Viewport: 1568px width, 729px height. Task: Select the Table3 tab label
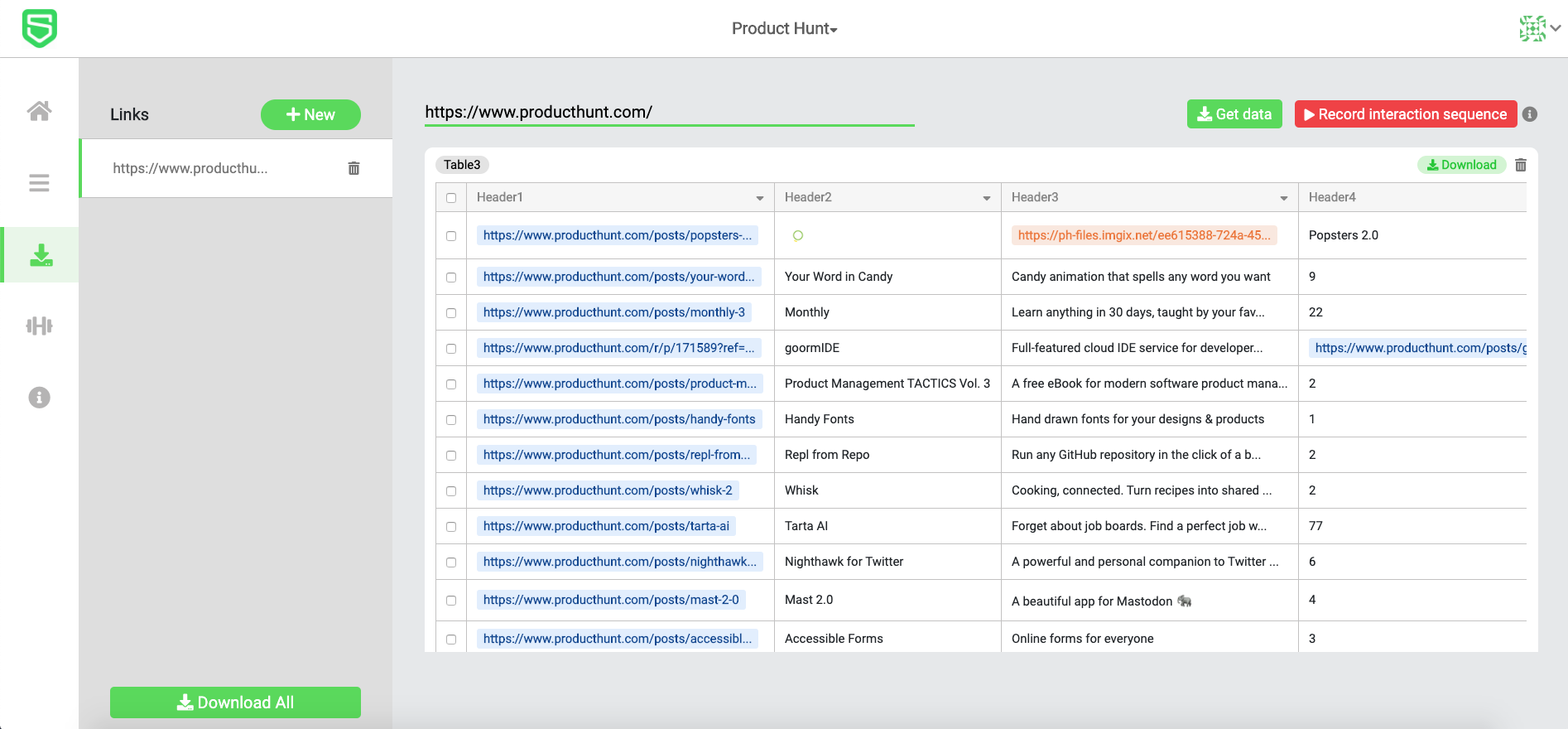click(462, 165)
